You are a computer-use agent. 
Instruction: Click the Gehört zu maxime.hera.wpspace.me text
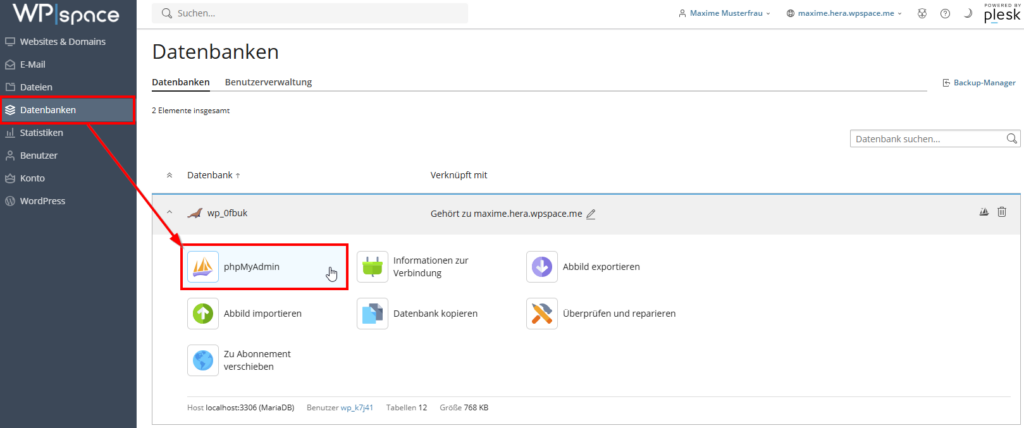point(506,213)
